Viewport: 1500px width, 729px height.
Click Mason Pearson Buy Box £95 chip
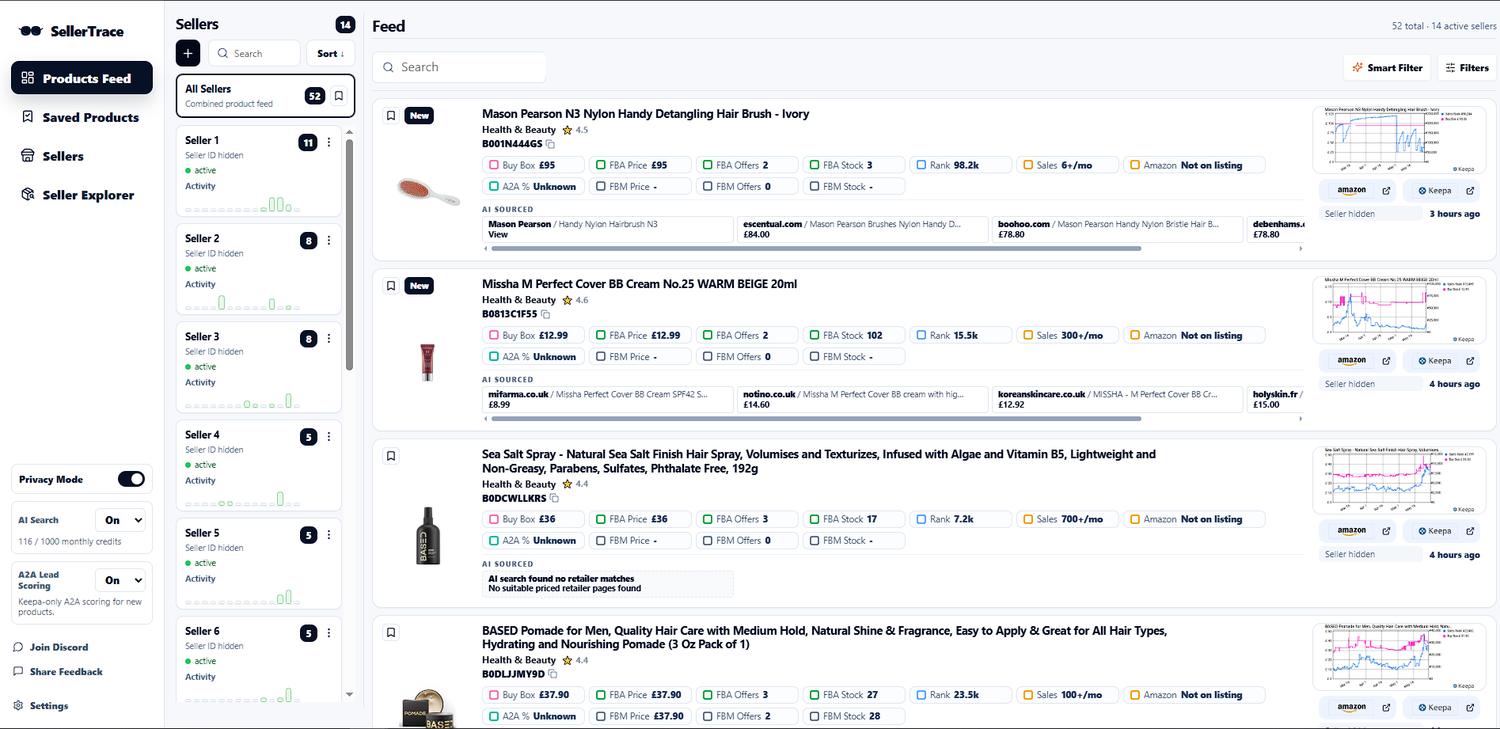[532, 165]
